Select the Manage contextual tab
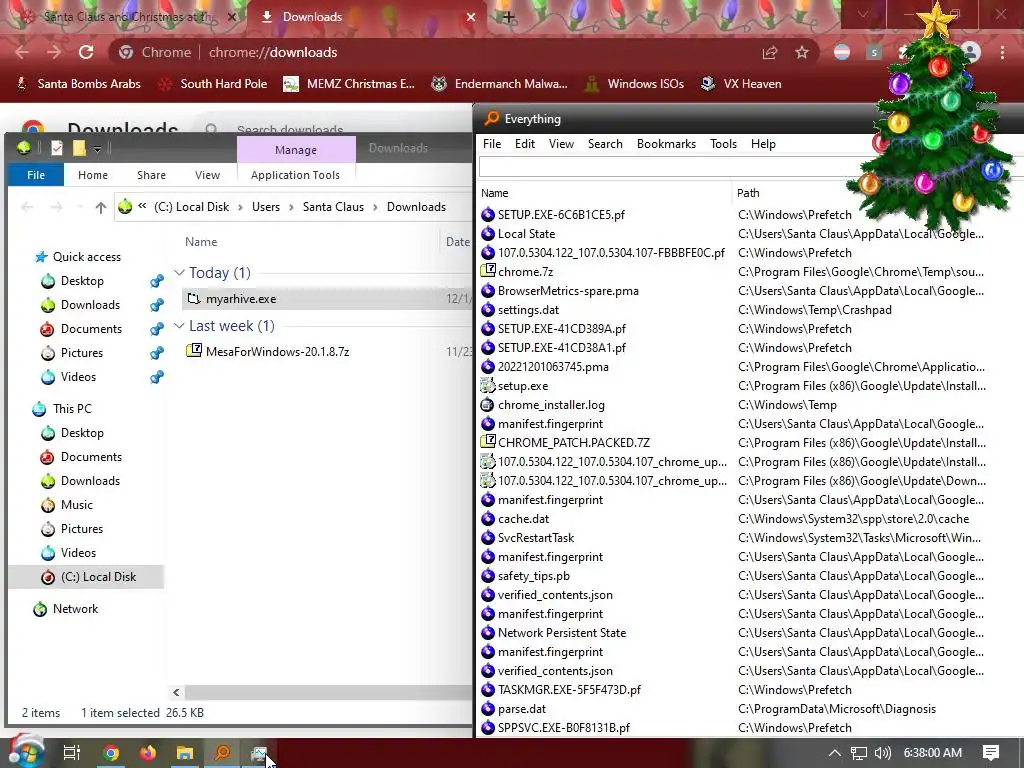This screenshot has width=1024, height=768. coord(296,150)
